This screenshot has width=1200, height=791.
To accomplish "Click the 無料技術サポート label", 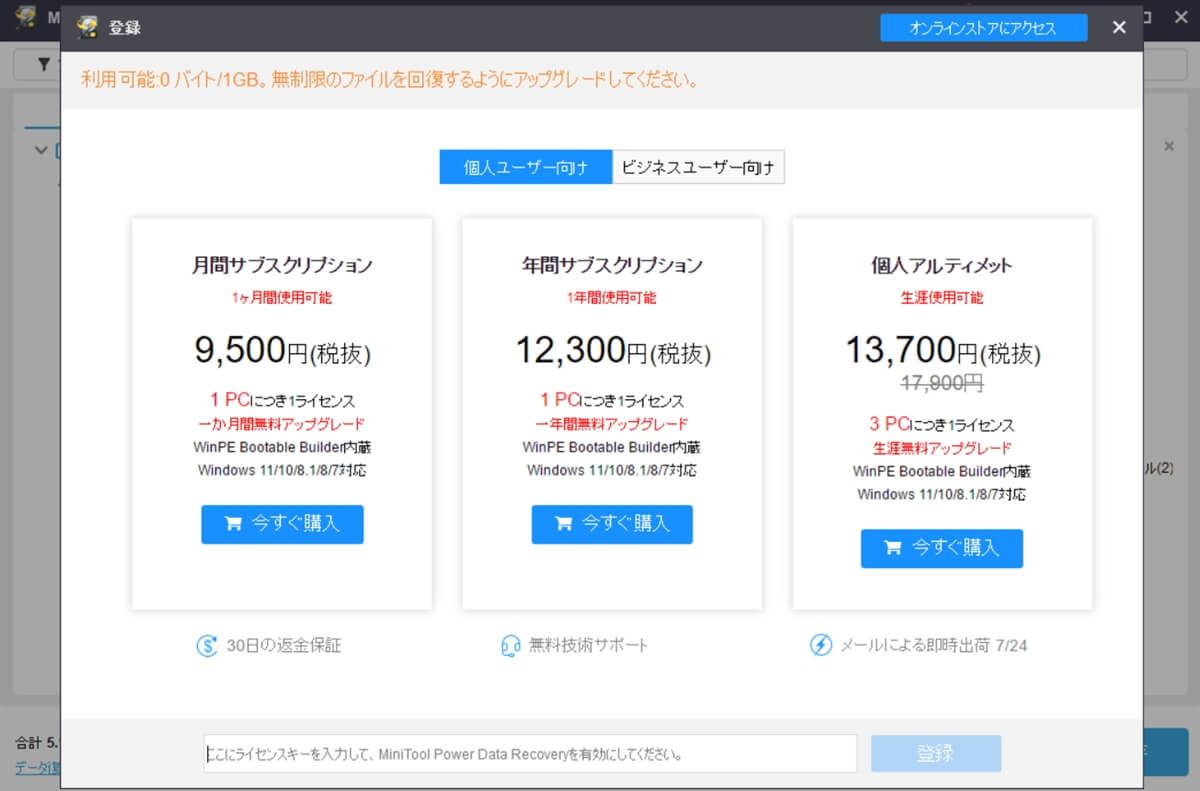I will coord(589,646).
